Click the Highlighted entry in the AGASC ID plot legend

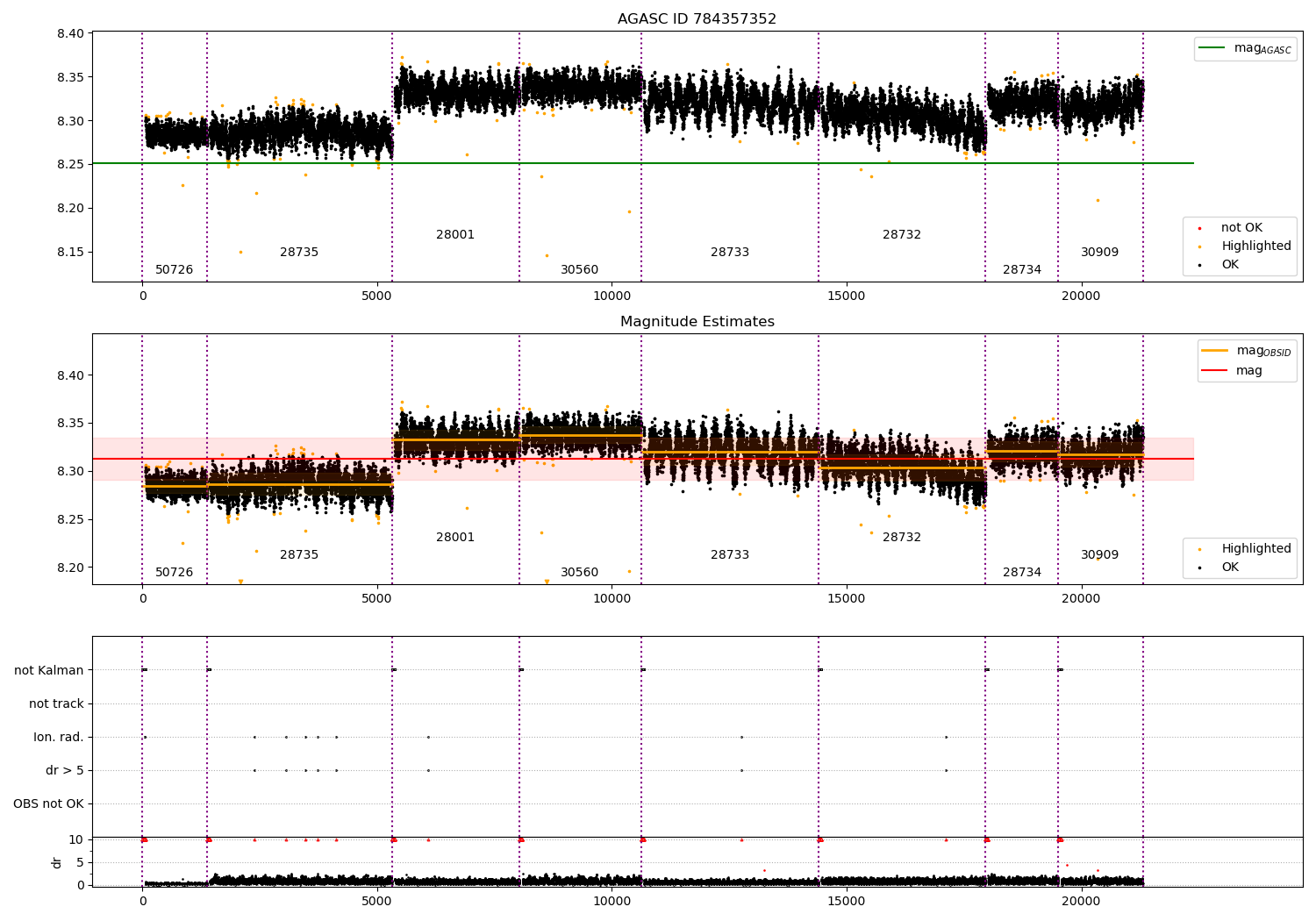[1245, 246]
